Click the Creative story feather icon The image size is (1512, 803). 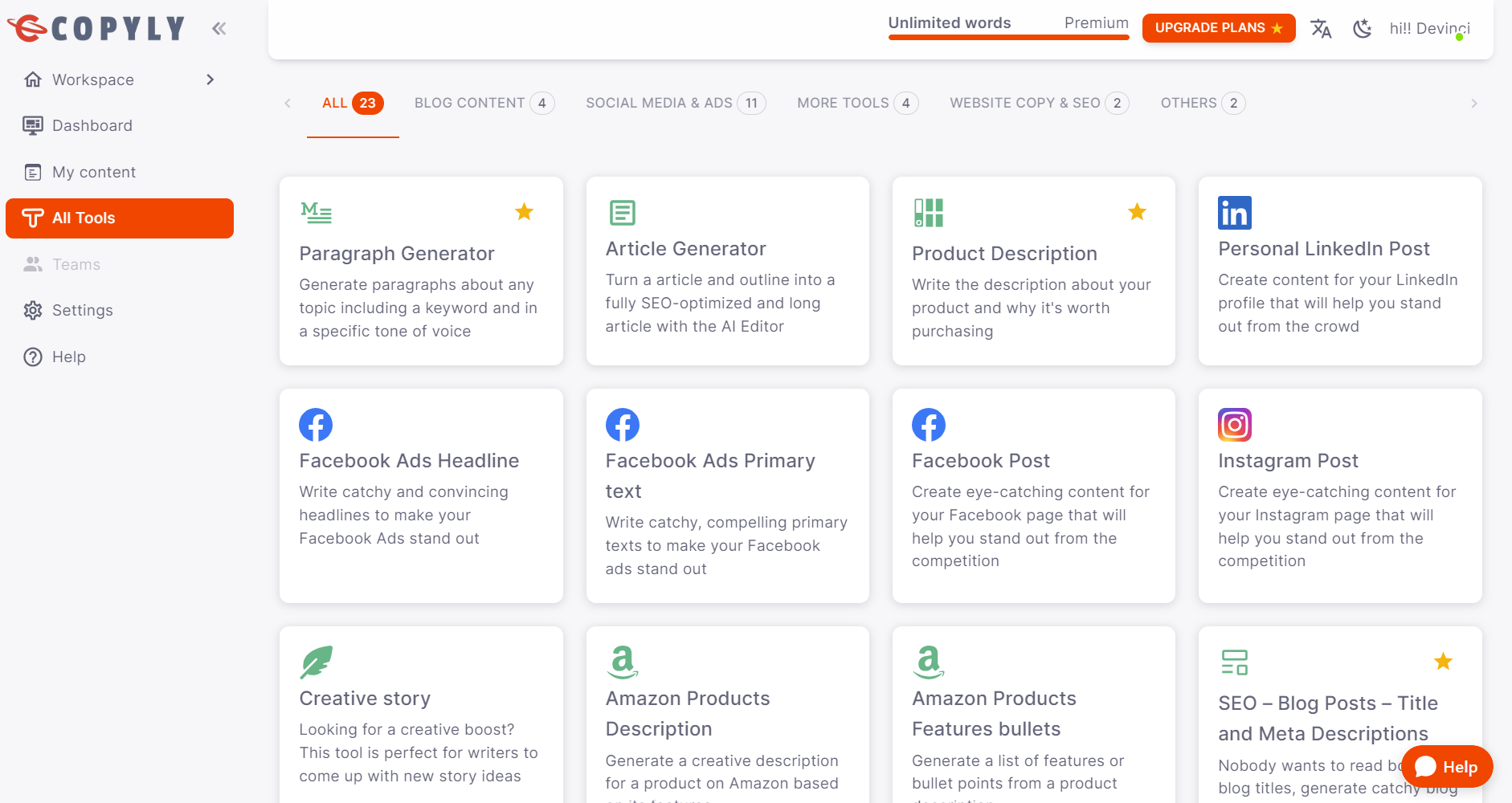tap(316, 662)
